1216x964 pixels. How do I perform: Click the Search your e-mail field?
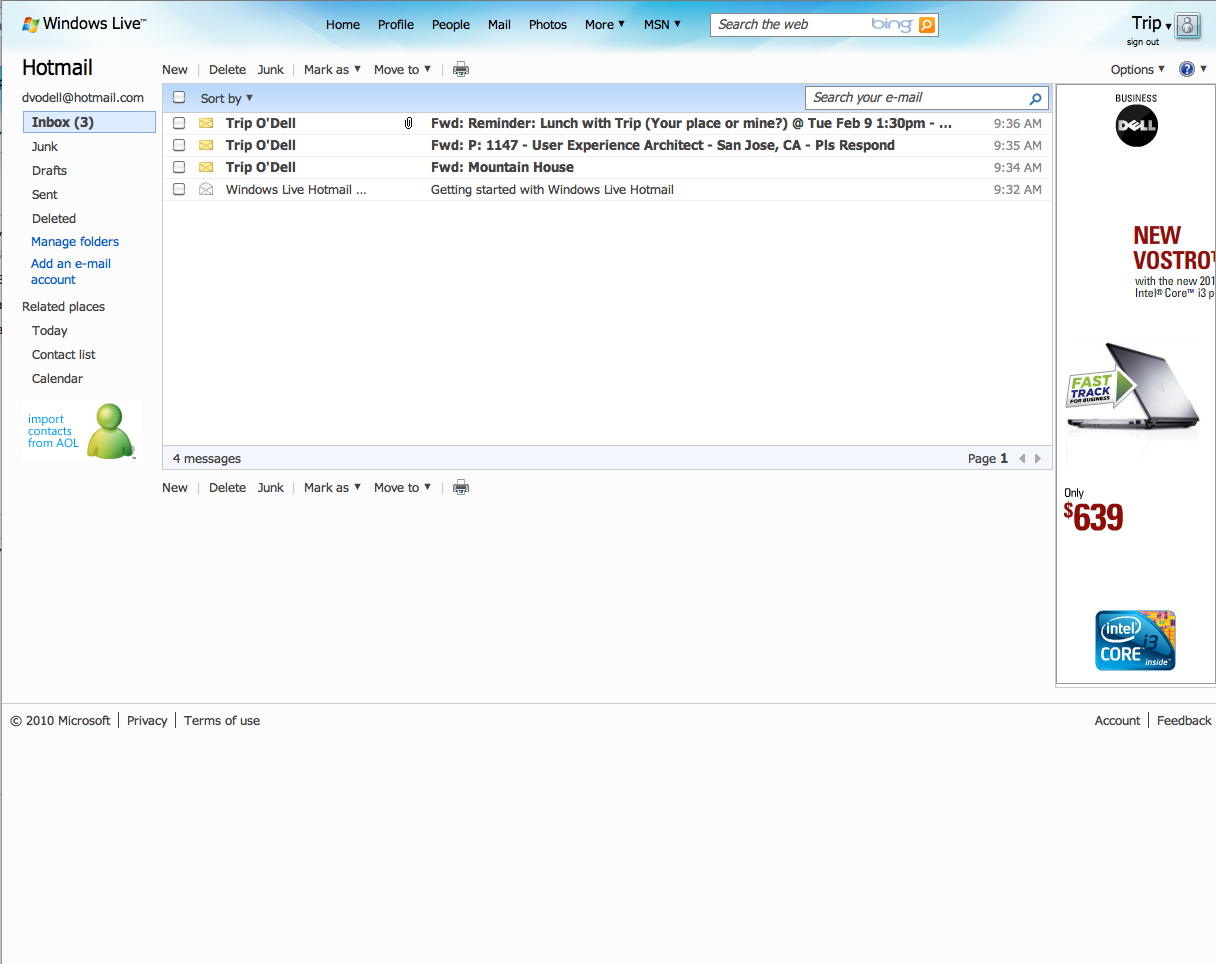pos(916,98)
